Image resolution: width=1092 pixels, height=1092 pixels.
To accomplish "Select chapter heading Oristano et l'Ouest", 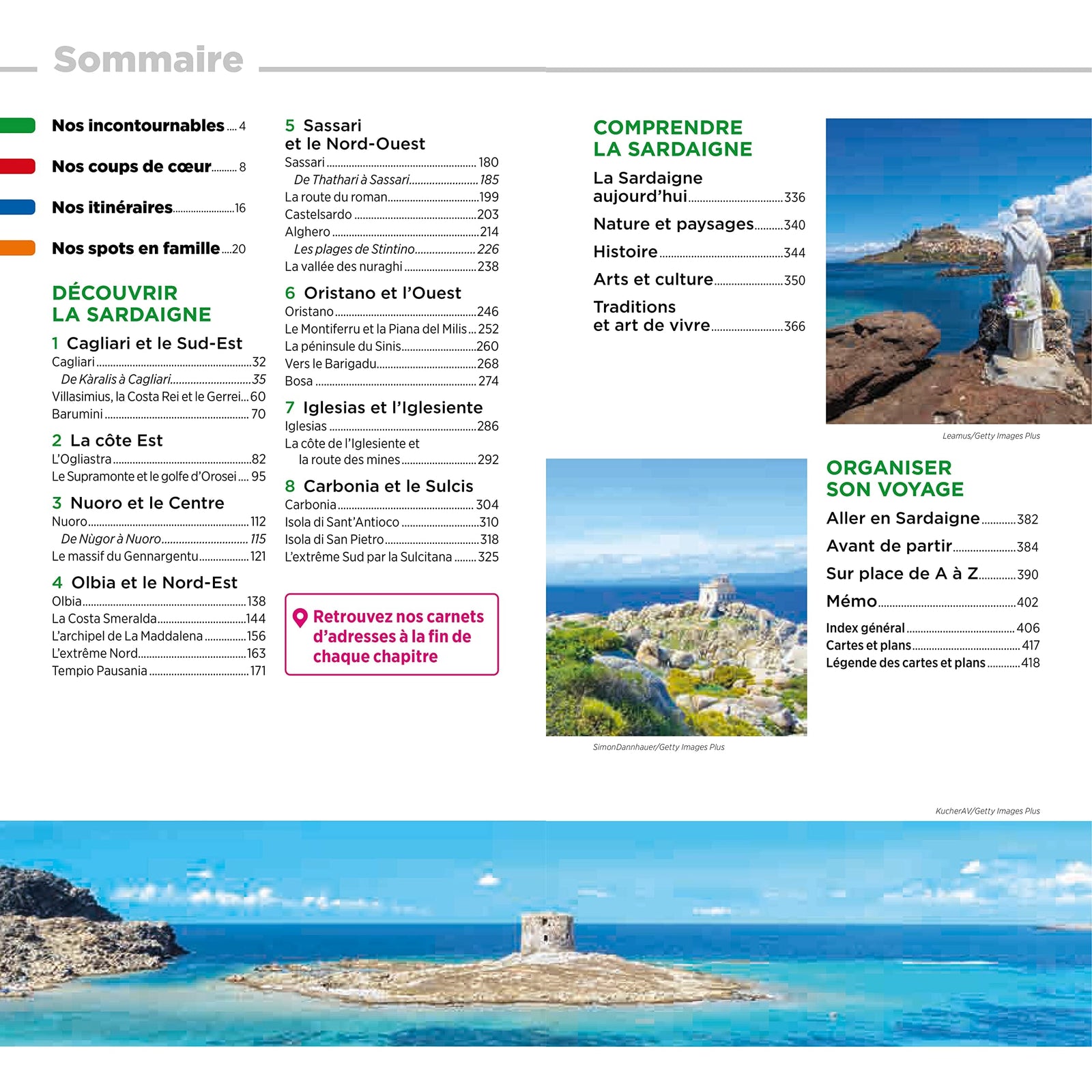I will [382, 293].
